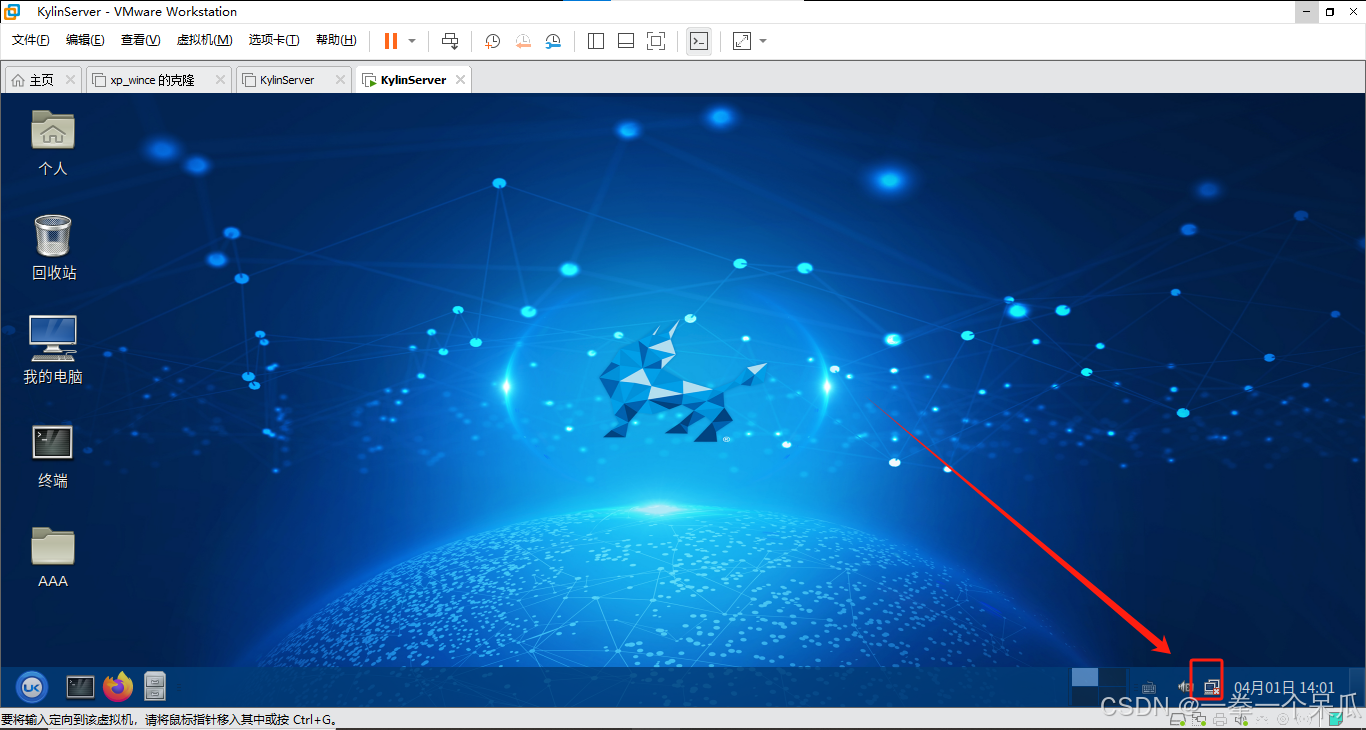
Task: Expand the stretch display dropdown arrow
Action: 763,41
